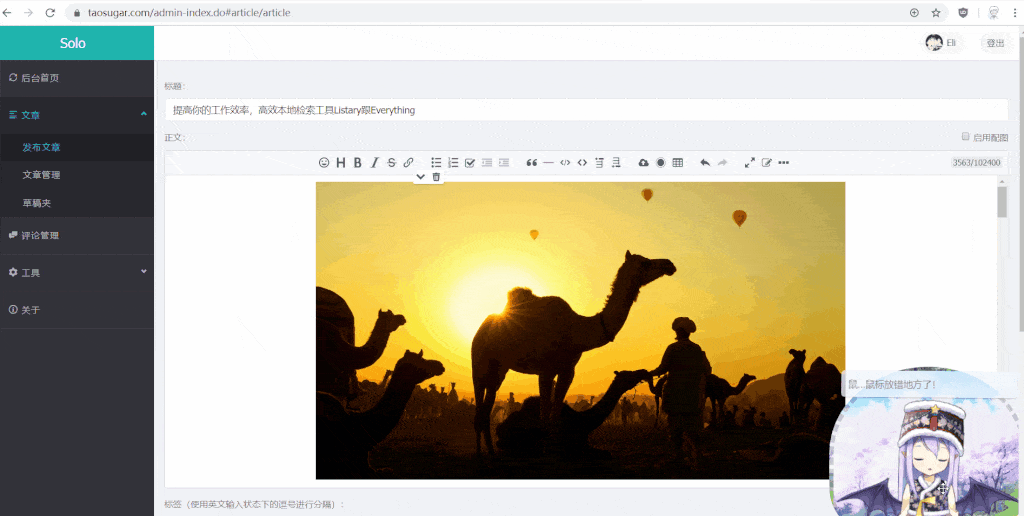Click the 登出 logout button
Viewport: 1024px width, 516px height.
(995, 43)
